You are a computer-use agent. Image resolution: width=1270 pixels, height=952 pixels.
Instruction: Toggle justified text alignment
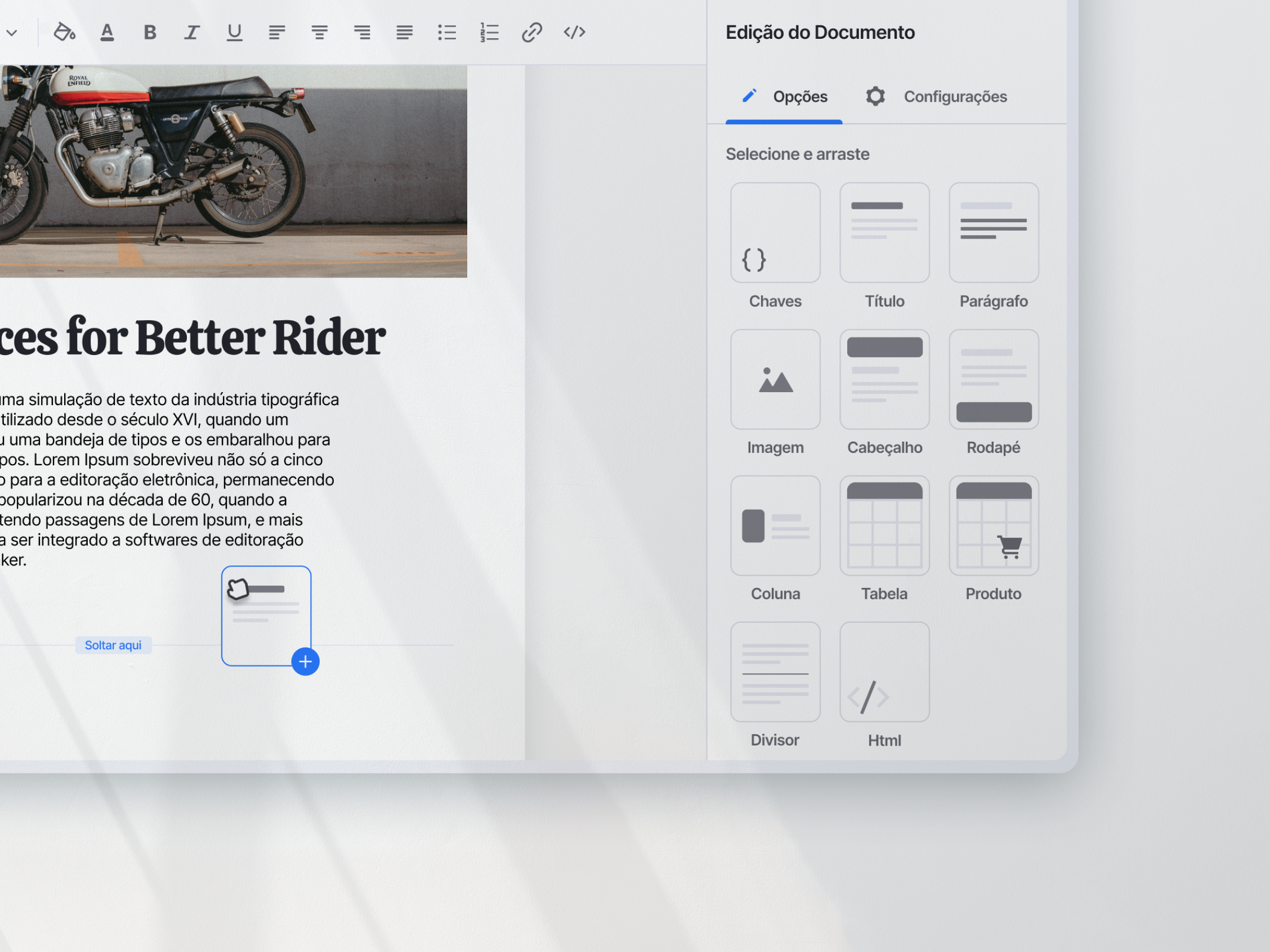coord(405,32)
